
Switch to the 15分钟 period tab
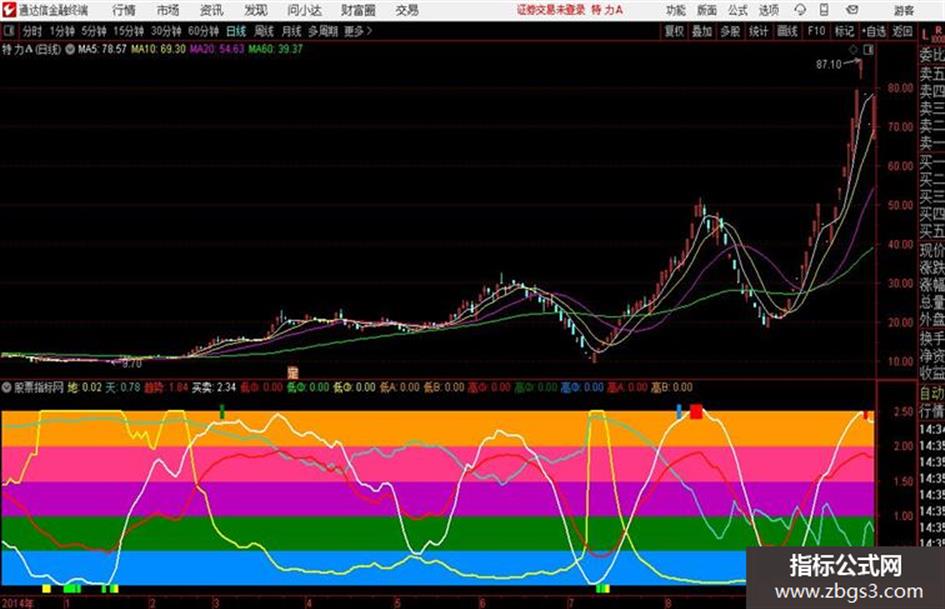pos(128,31)
